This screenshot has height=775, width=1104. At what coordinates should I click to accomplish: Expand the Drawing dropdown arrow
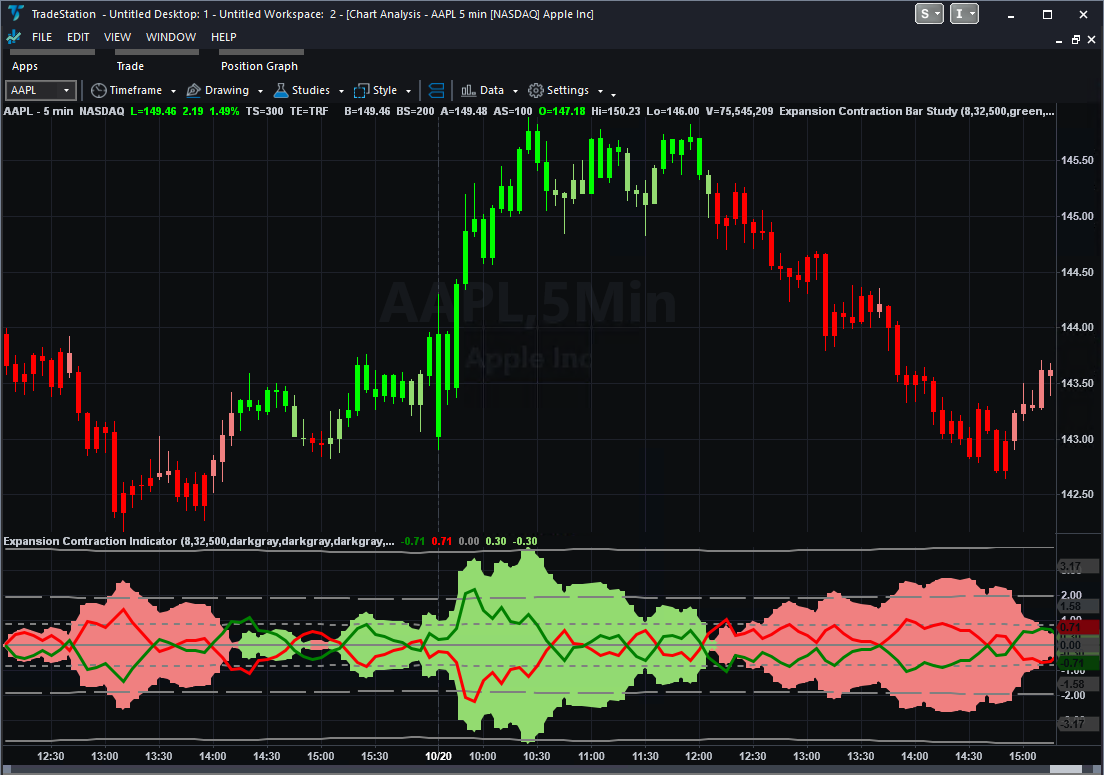261,91
